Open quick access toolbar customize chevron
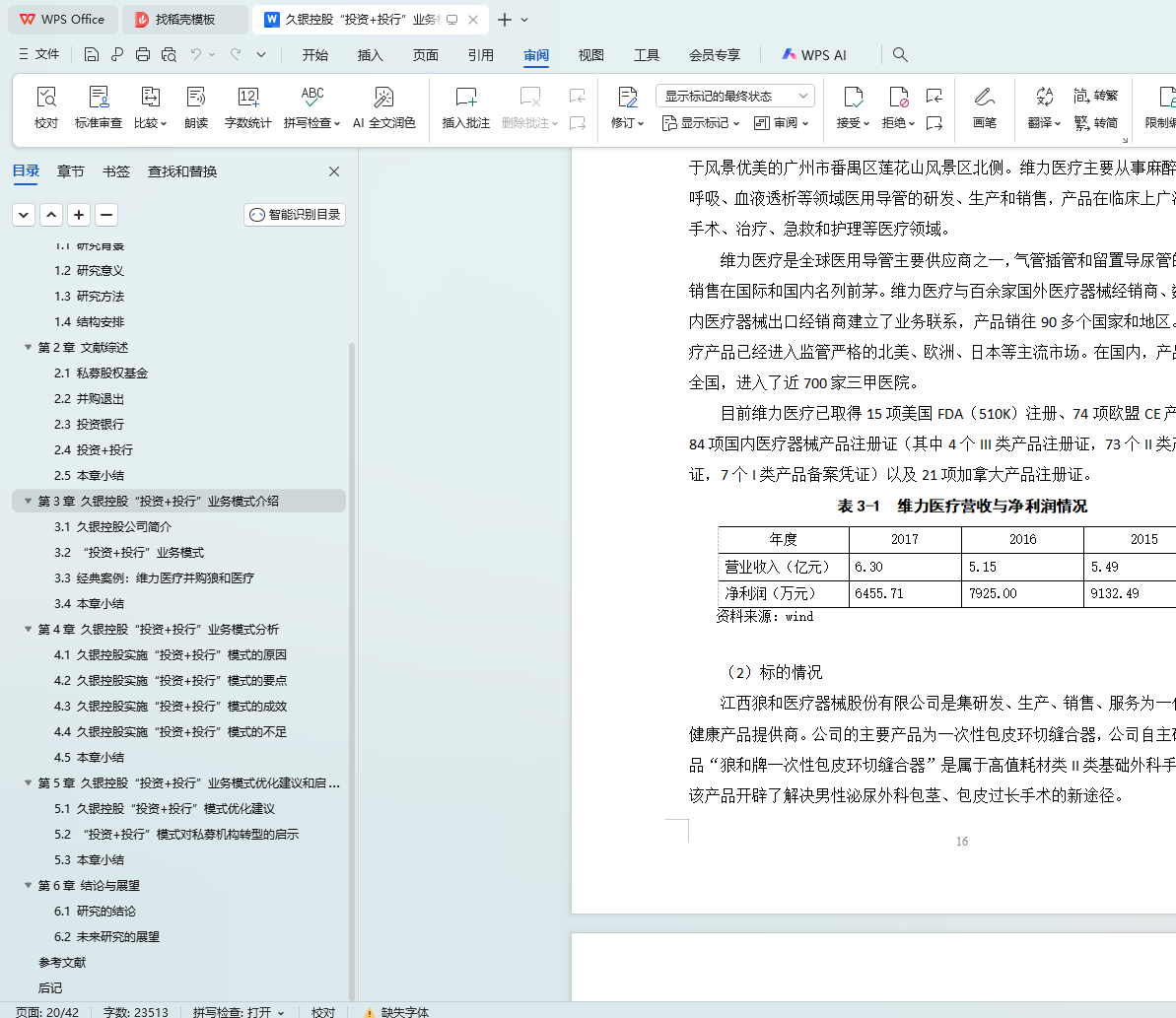Viewport: 1176px width, 1018px height. (x=260, y=54)
